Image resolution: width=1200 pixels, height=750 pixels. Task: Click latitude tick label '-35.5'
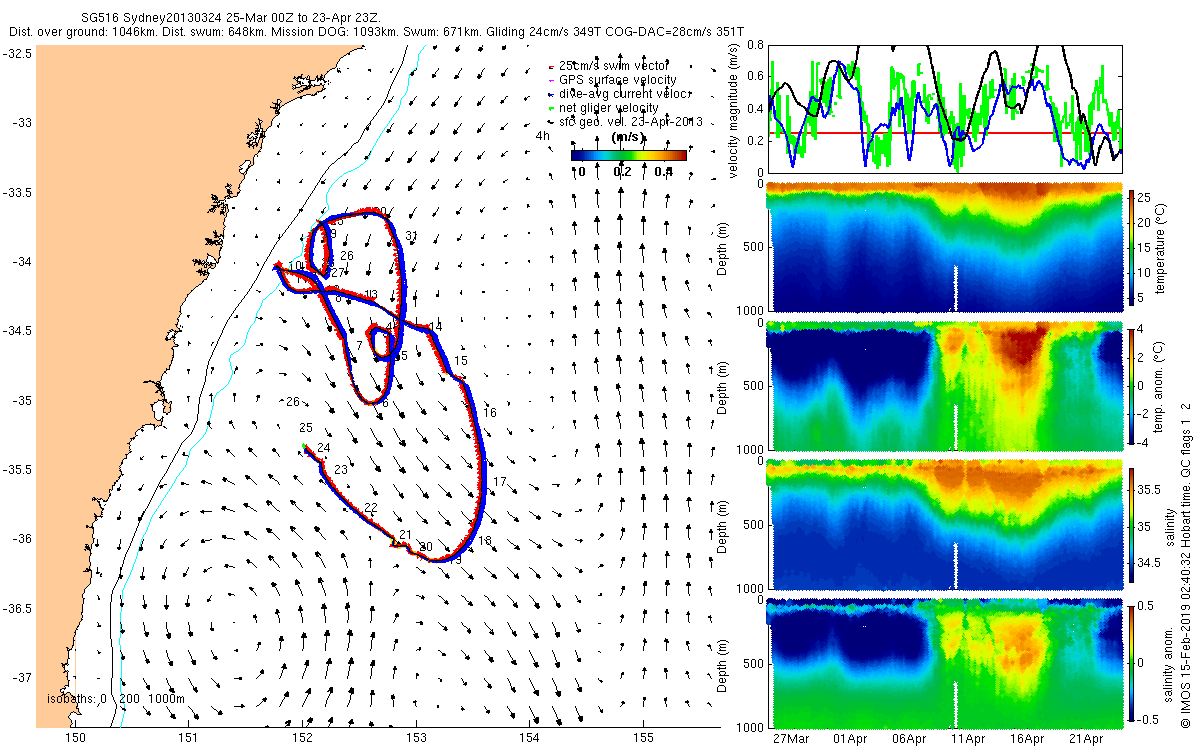tap(20, 470)
